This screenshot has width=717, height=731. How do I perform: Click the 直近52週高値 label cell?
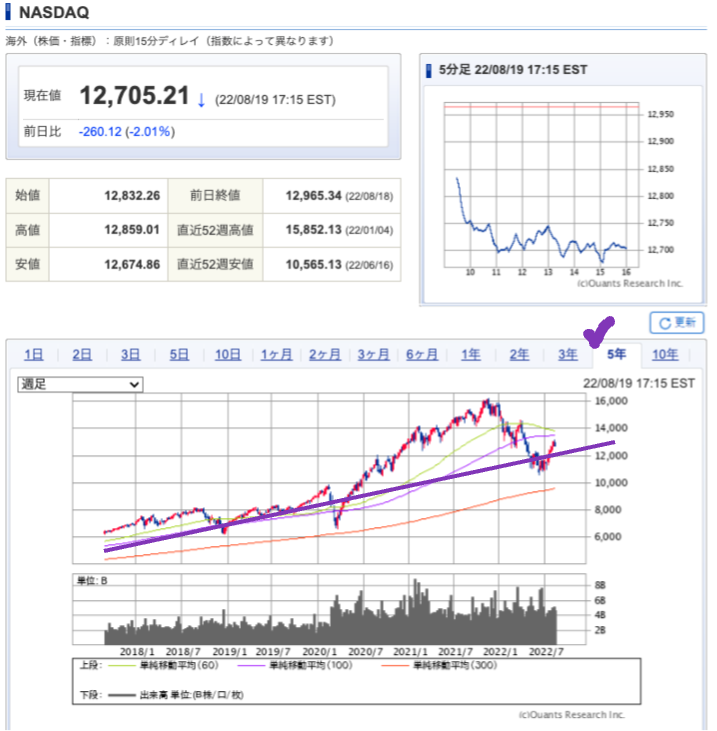215,230
